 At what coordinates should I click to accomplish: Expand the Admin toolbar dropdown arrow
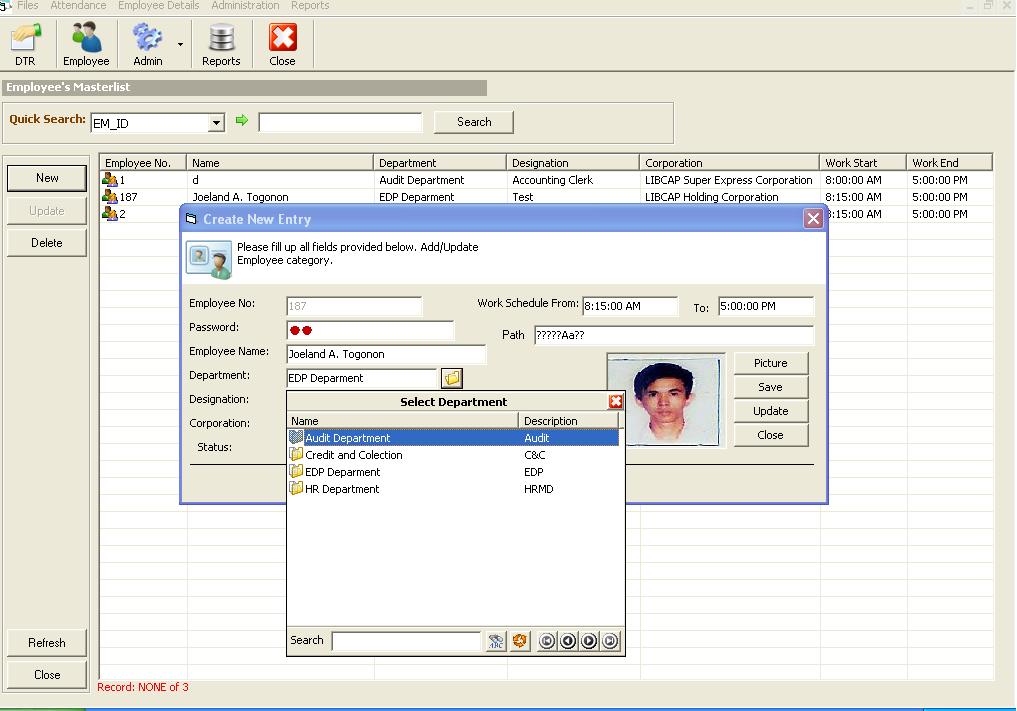coord(180,45)
